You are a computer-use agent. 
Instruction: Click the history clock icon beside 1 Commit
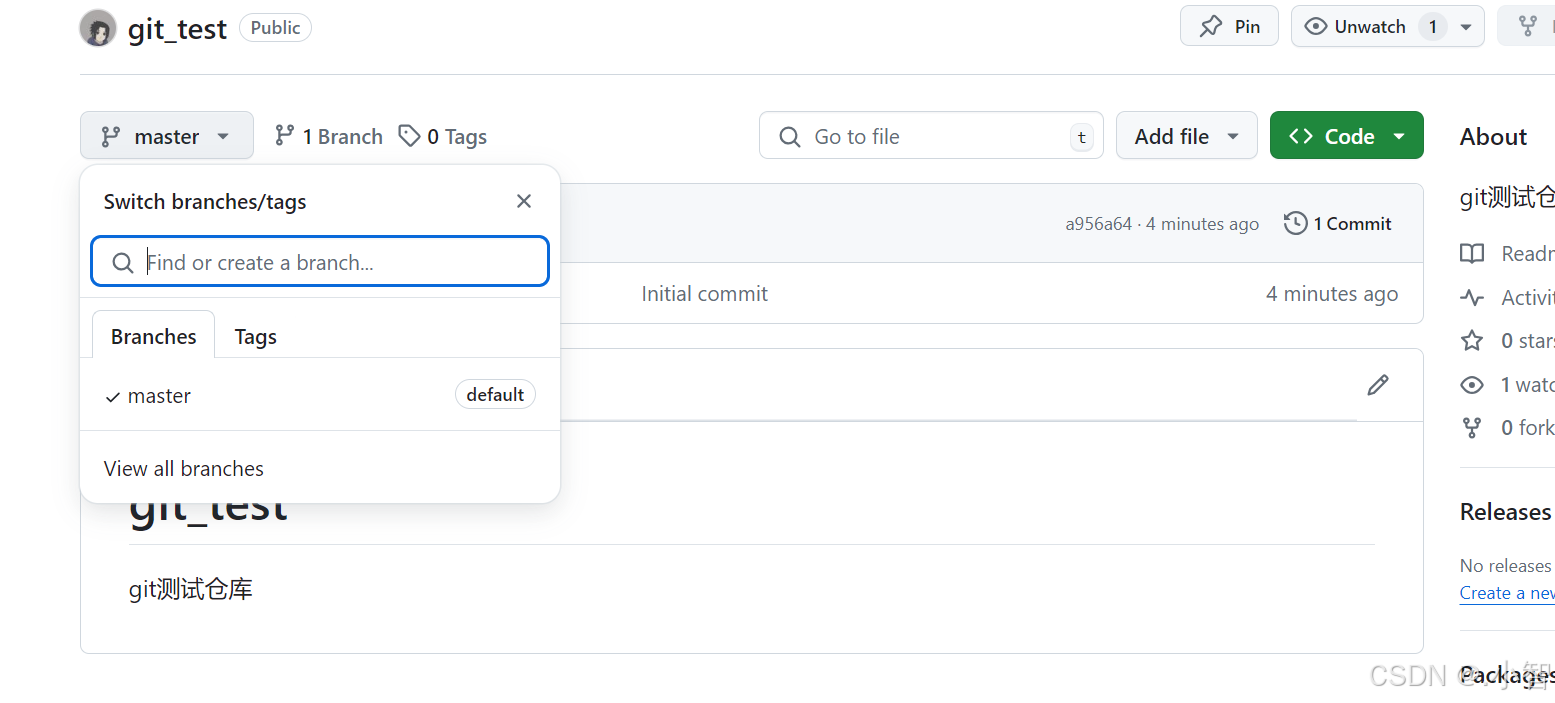[1296, 223]
